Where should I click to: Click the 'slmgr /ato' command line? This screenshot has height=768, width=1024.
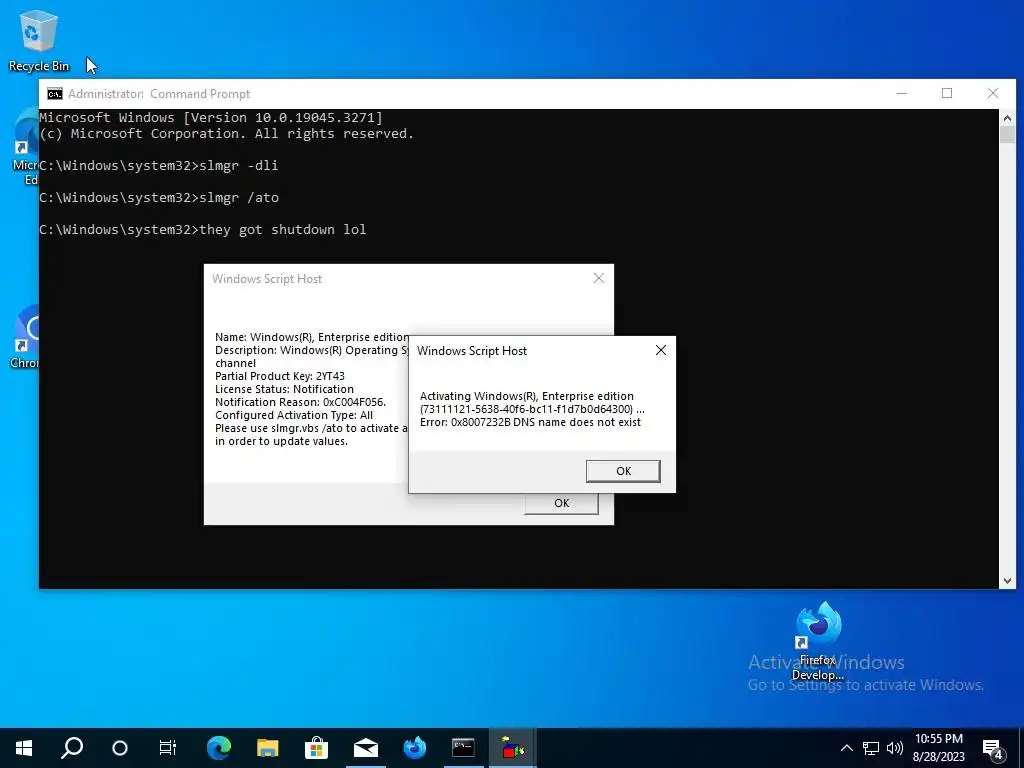159,198
